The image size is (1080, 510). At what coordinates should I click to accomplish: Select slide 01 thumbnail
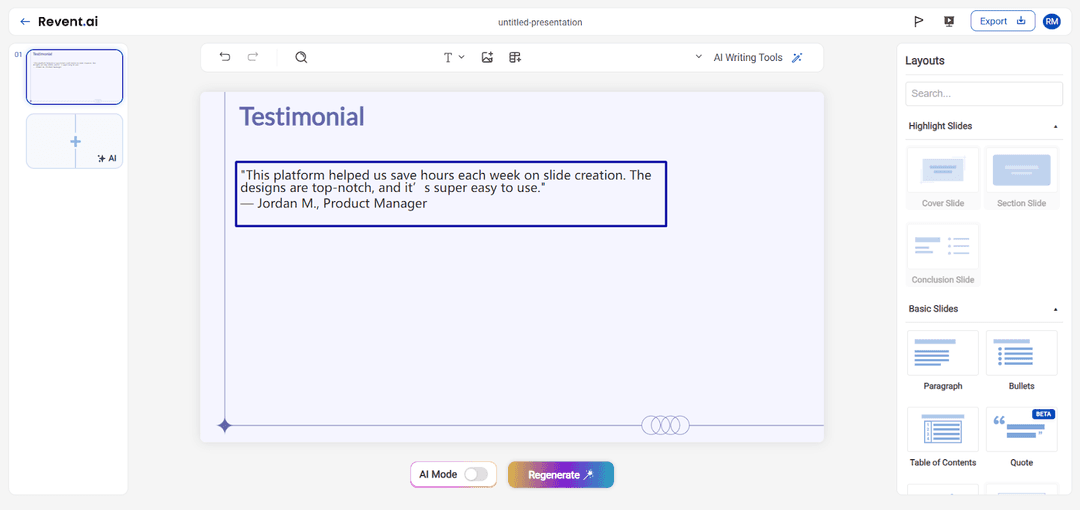coord(74,76)
